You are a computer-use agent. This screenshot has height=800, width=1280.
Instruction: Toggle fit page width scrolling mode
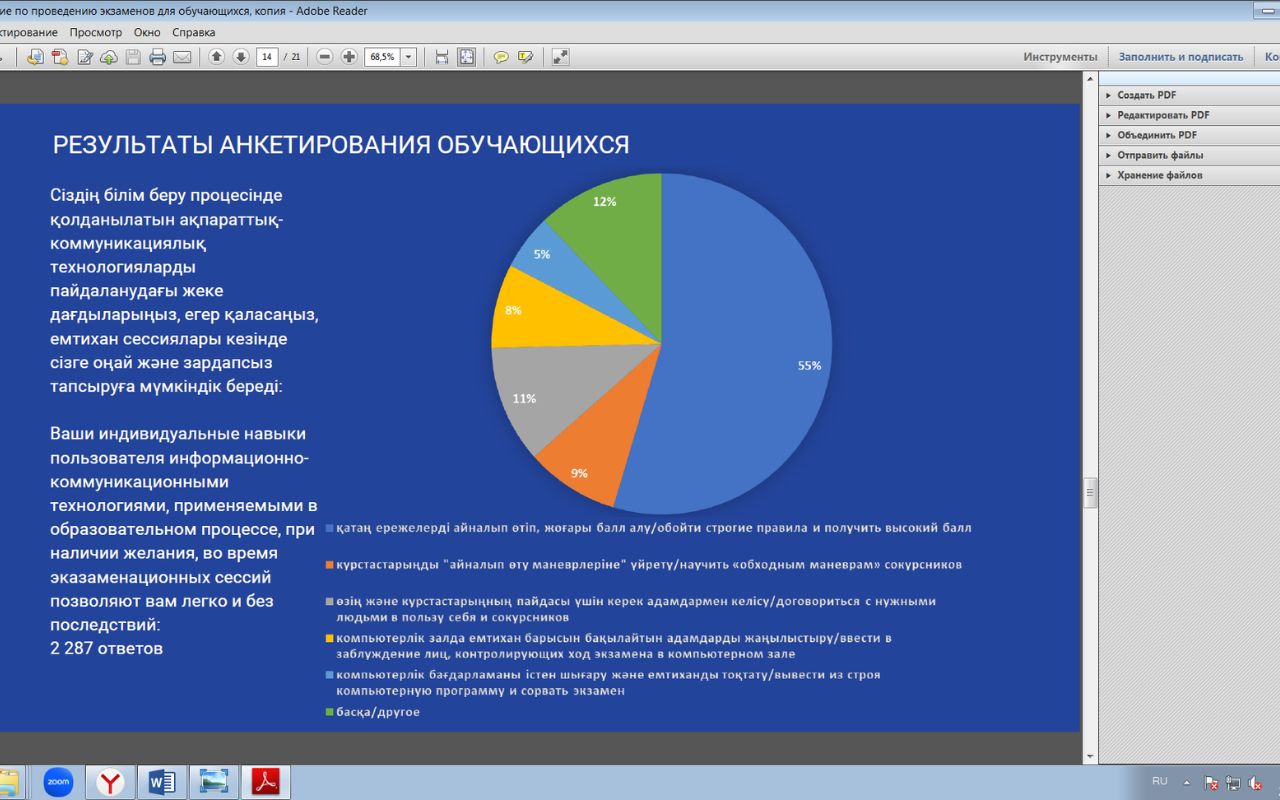tap(442, 57)
